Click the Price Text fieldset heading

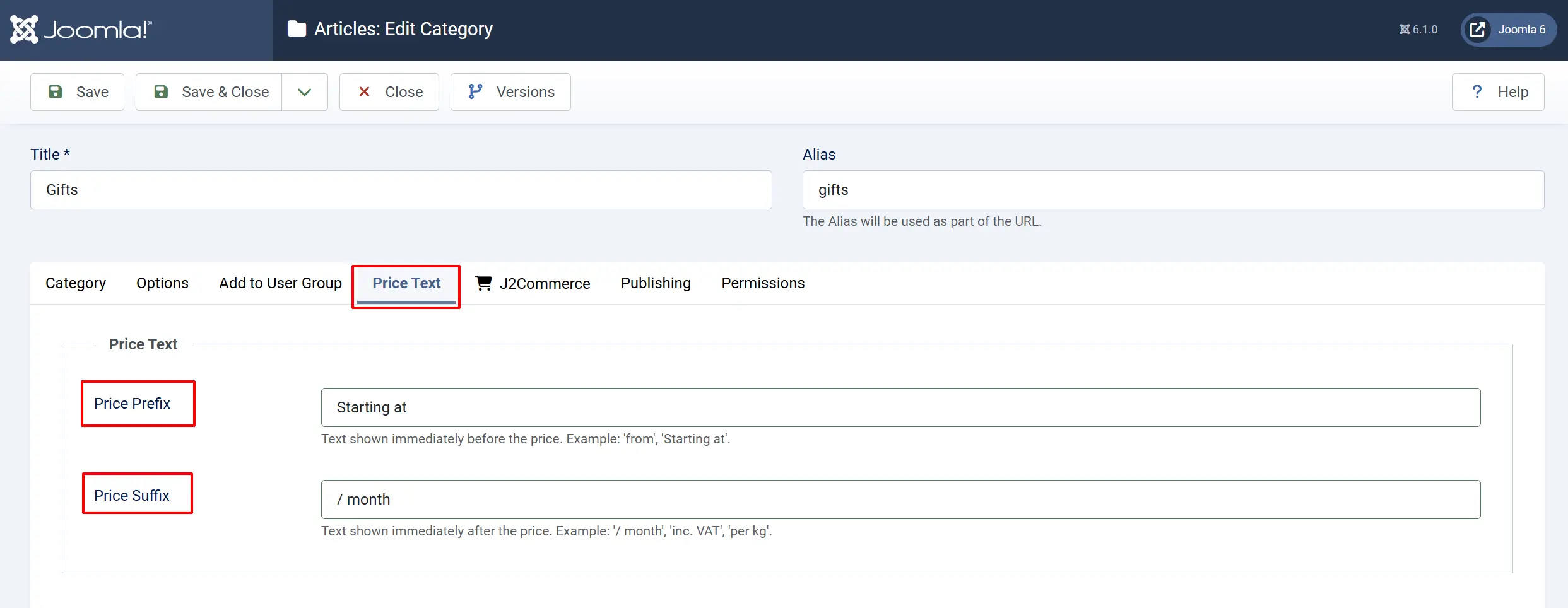pos(143,344)
